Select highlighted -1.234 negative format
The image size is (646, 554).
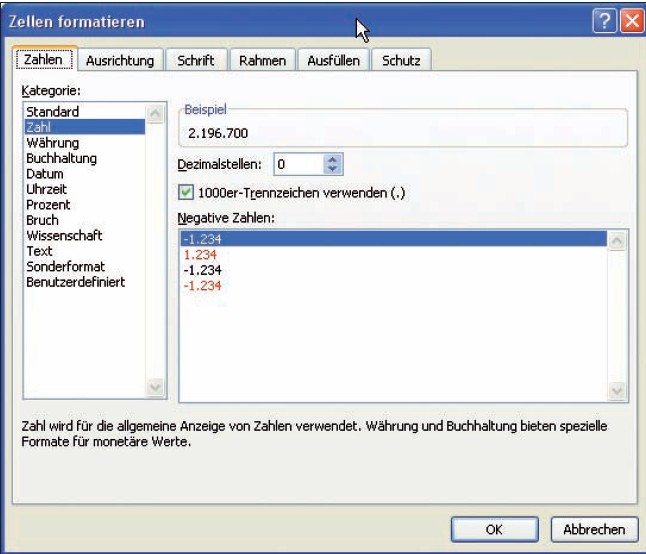(393, 239)
